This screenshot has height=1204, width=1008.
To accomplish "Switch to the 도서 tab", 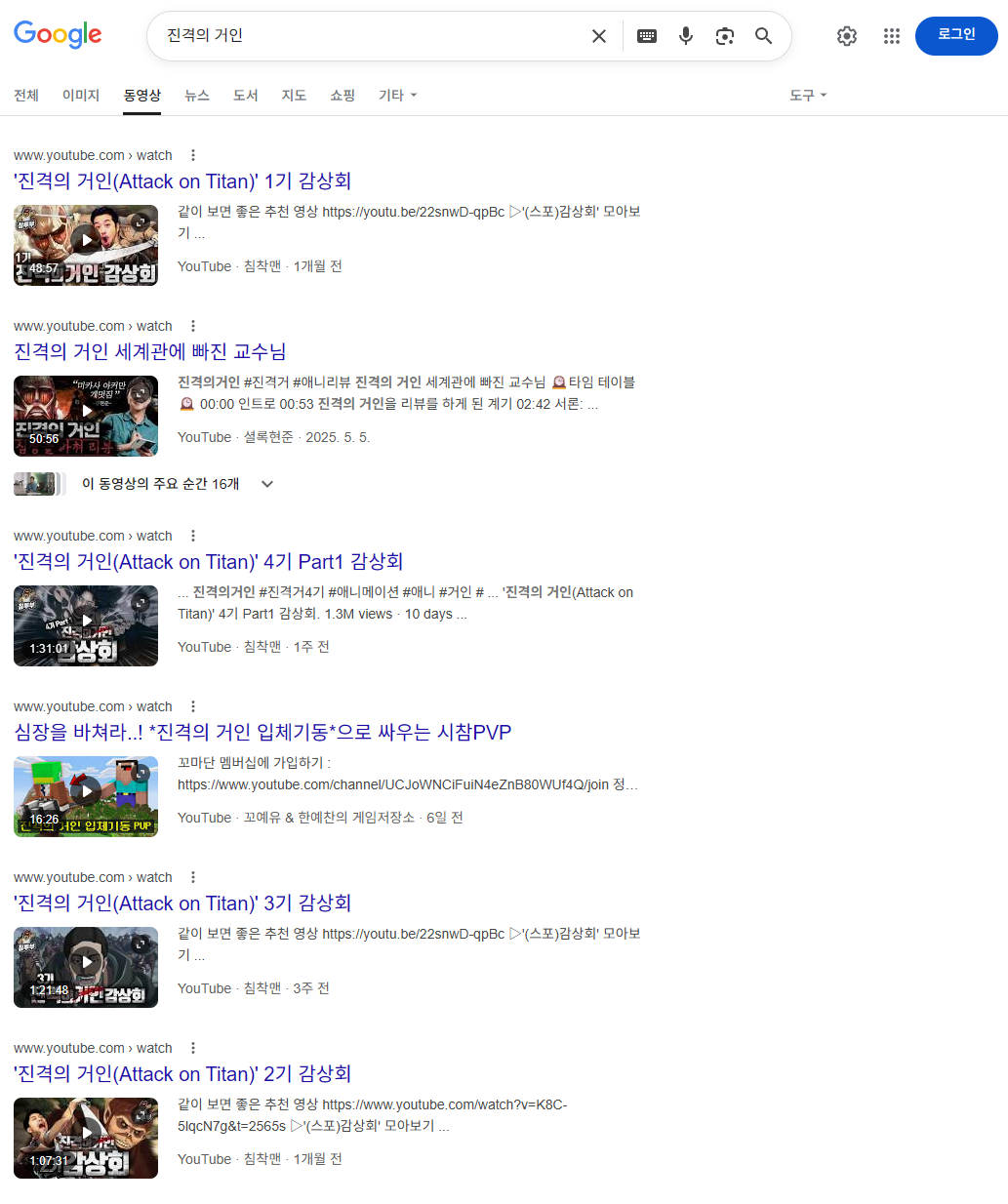I will click(x=246, y=96).
